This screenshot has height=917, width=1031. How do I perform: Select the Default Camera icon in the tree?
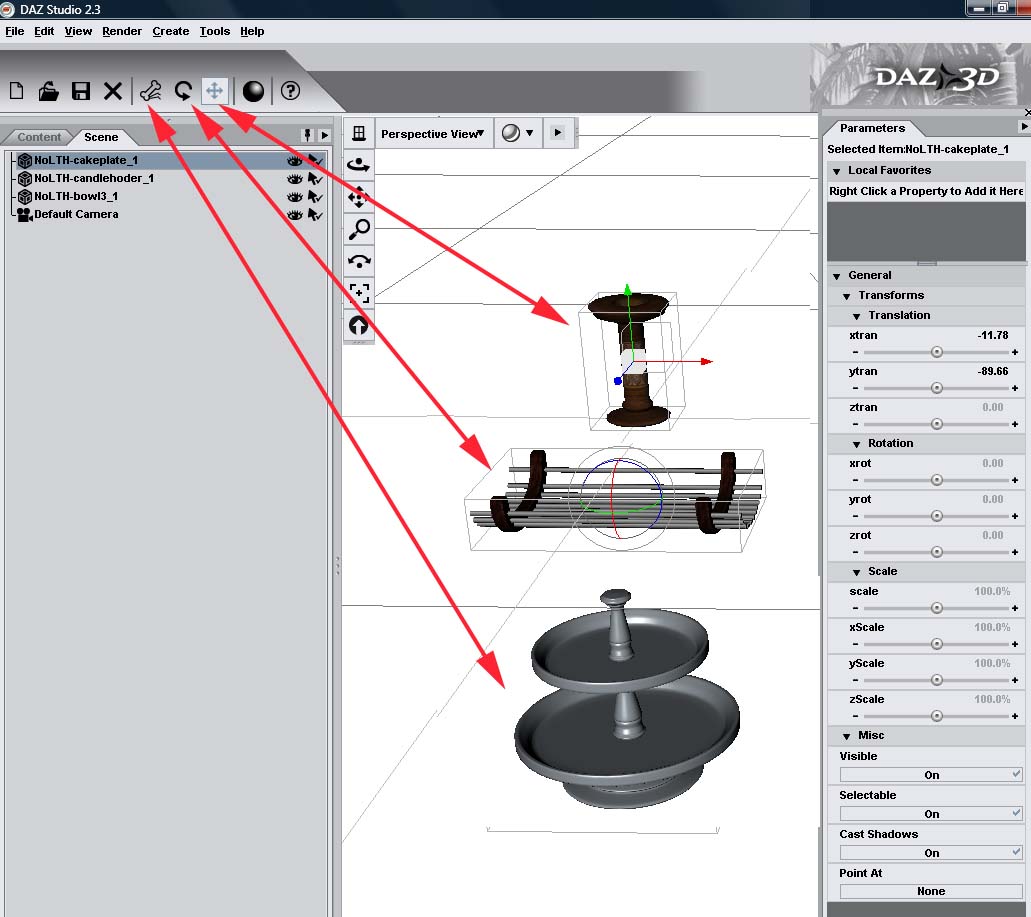(25, 214)
